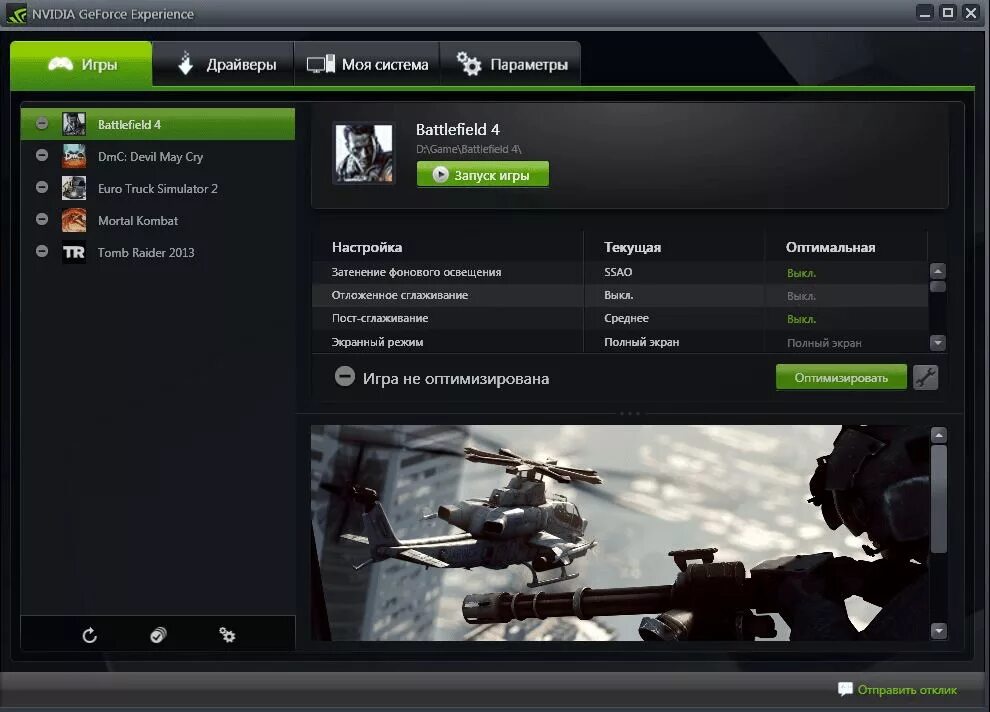This screenshot has width=990, height=712.
Task: Click the Экранный режим setting row
Action: pyautogui.click(x=619, y=342)
